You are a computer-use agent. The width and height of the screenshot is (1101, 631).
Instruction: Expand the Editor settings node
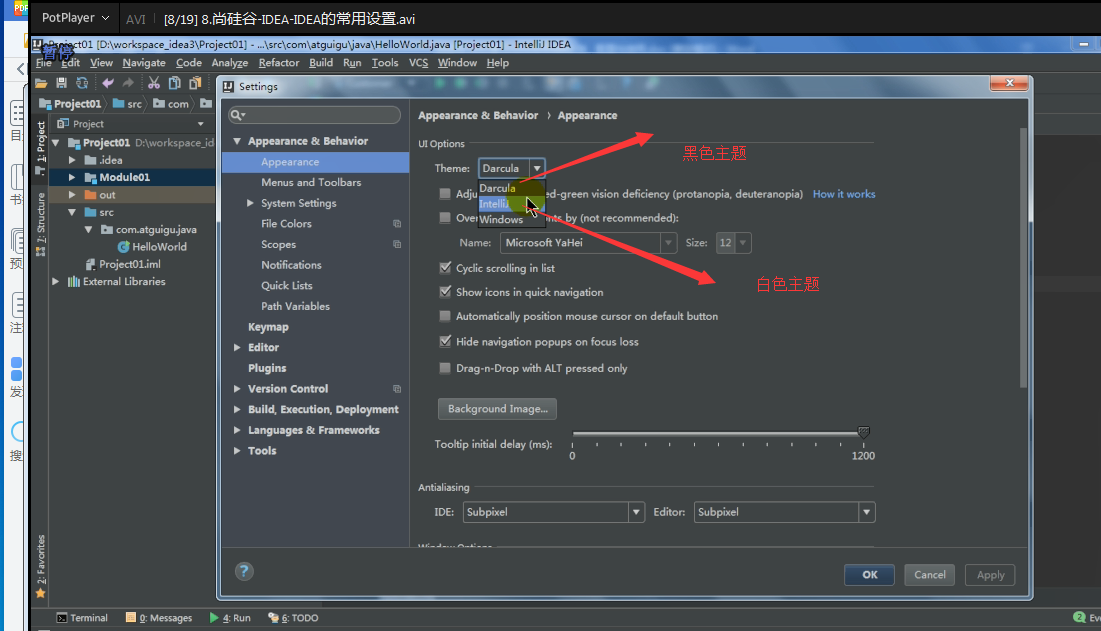pos(237,347)
